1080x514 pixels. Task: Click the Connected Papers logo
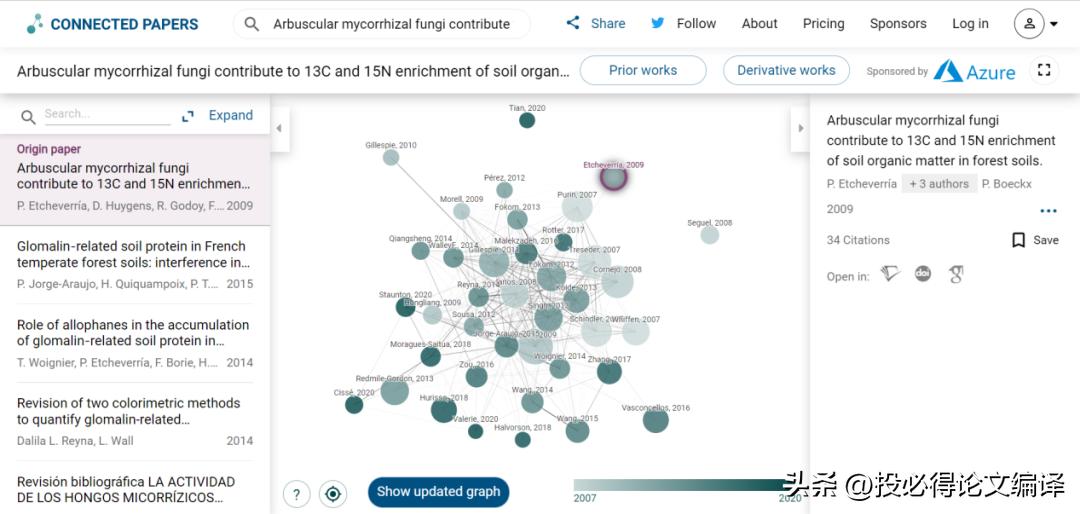[x=113, y=24]
